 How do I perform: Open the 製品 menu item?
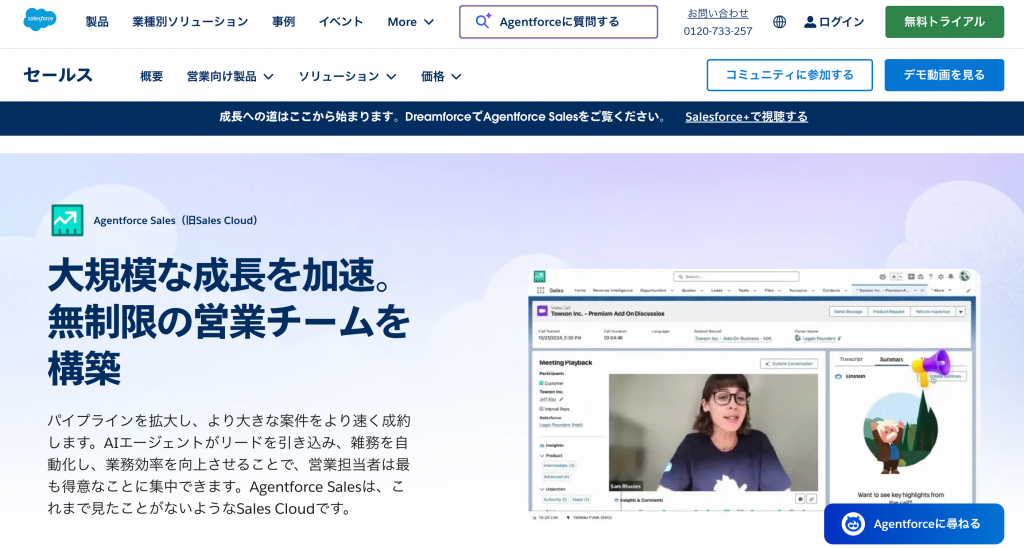click(97, 22)
